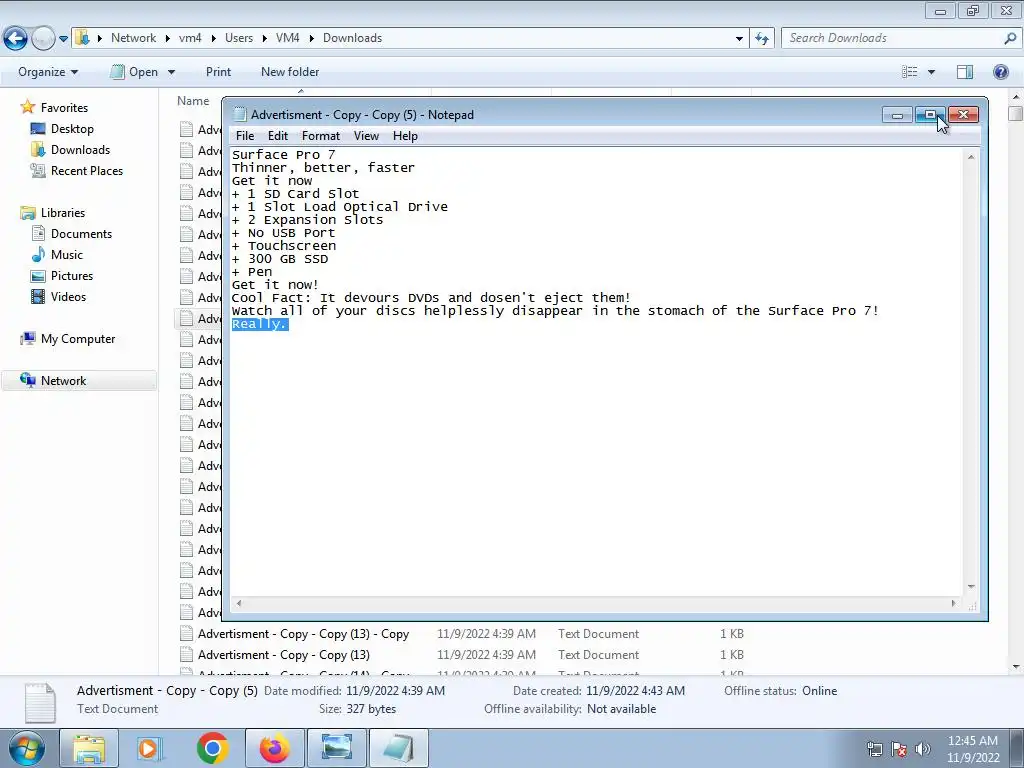
Task: Open Notepad's Help menu
Action: click(405, 136)
